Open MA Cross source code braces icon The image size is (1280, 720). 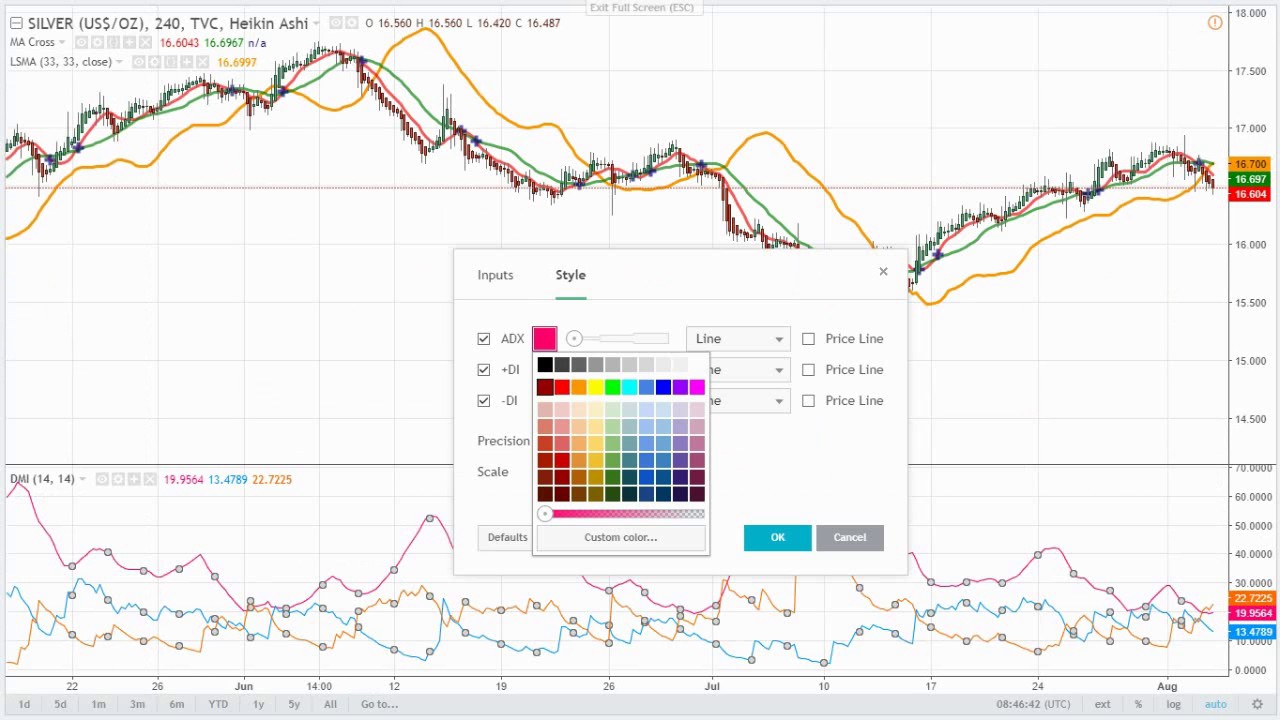[x=114, y=42]
